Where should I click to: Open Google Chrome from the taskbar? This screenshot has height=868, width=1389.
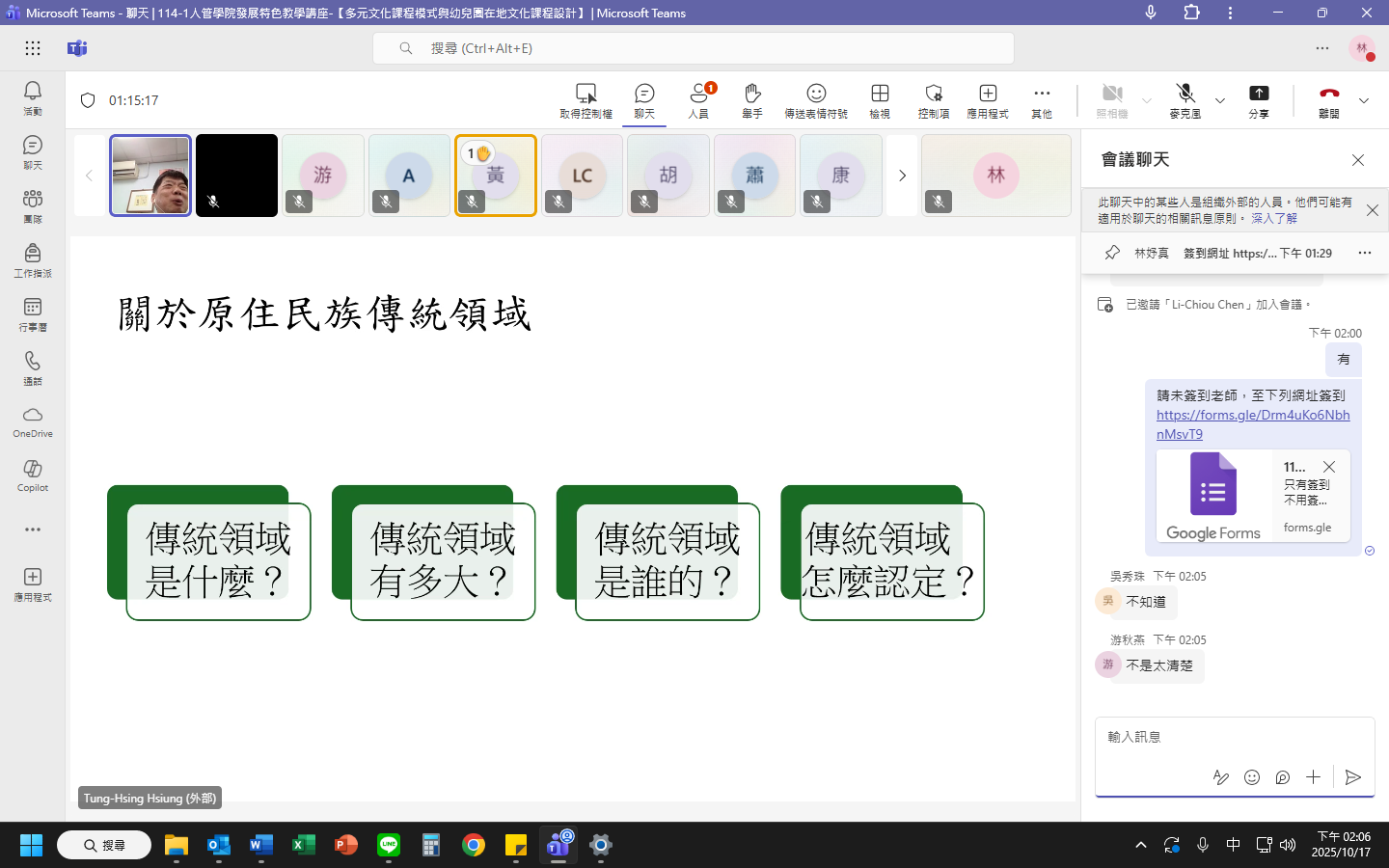pos(474,846)
